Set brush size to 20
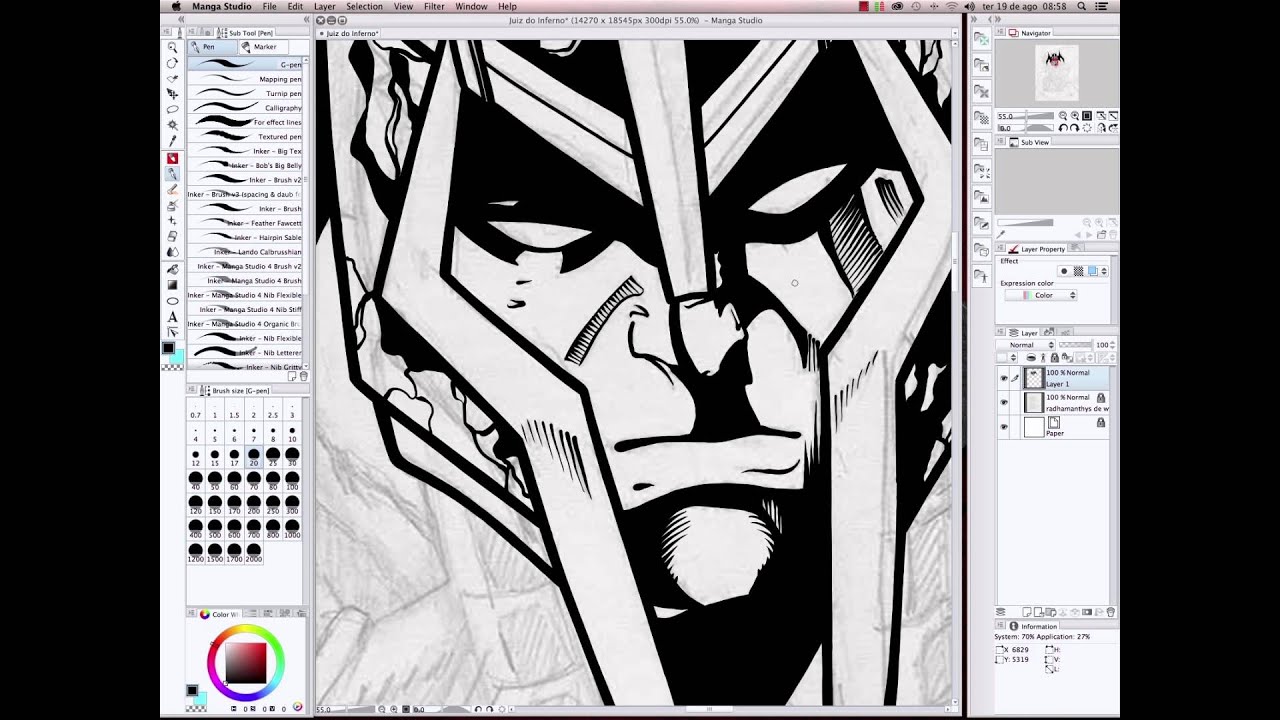 (x=253, y=457)
